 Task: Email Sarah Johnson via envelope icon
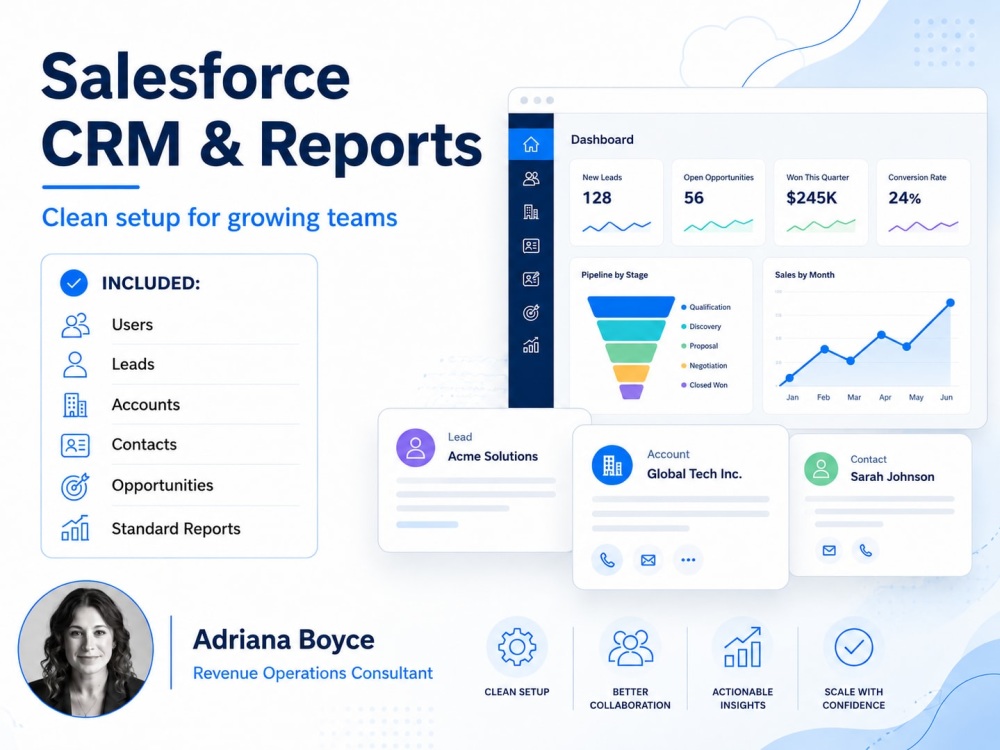829,550
